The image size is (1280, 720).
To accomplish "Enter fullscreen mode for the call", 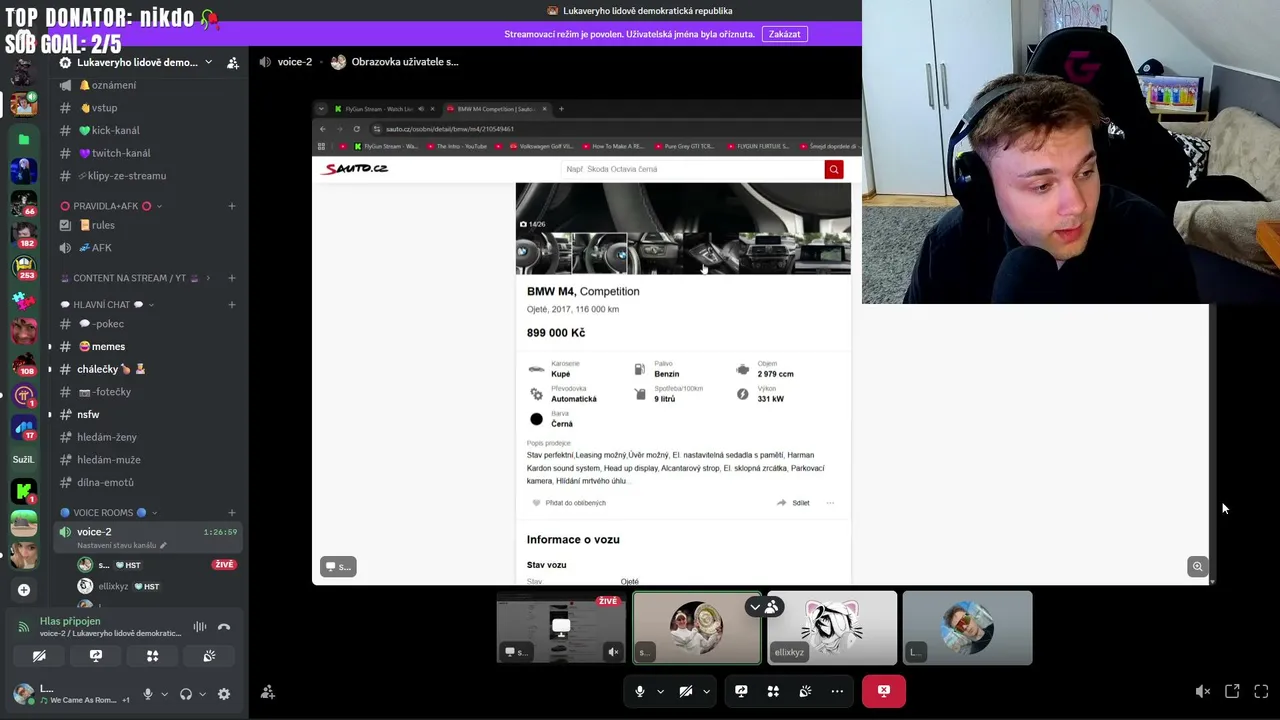I will tap(1261, 691).
